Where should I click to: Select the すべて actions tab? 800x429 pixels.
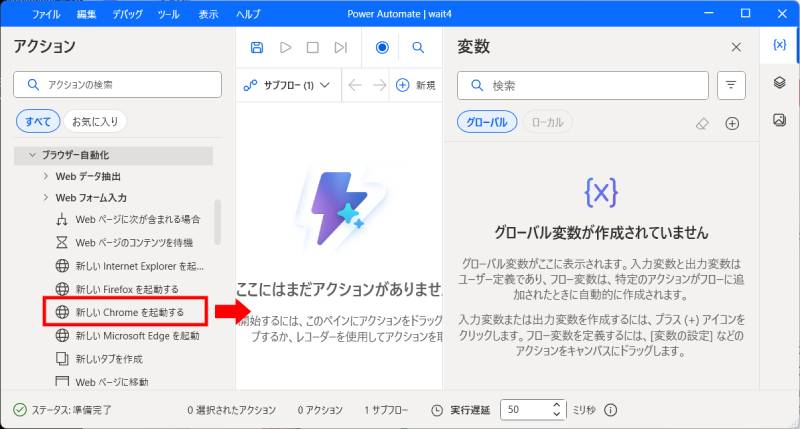pyautogui.click(x=38, y=121)
